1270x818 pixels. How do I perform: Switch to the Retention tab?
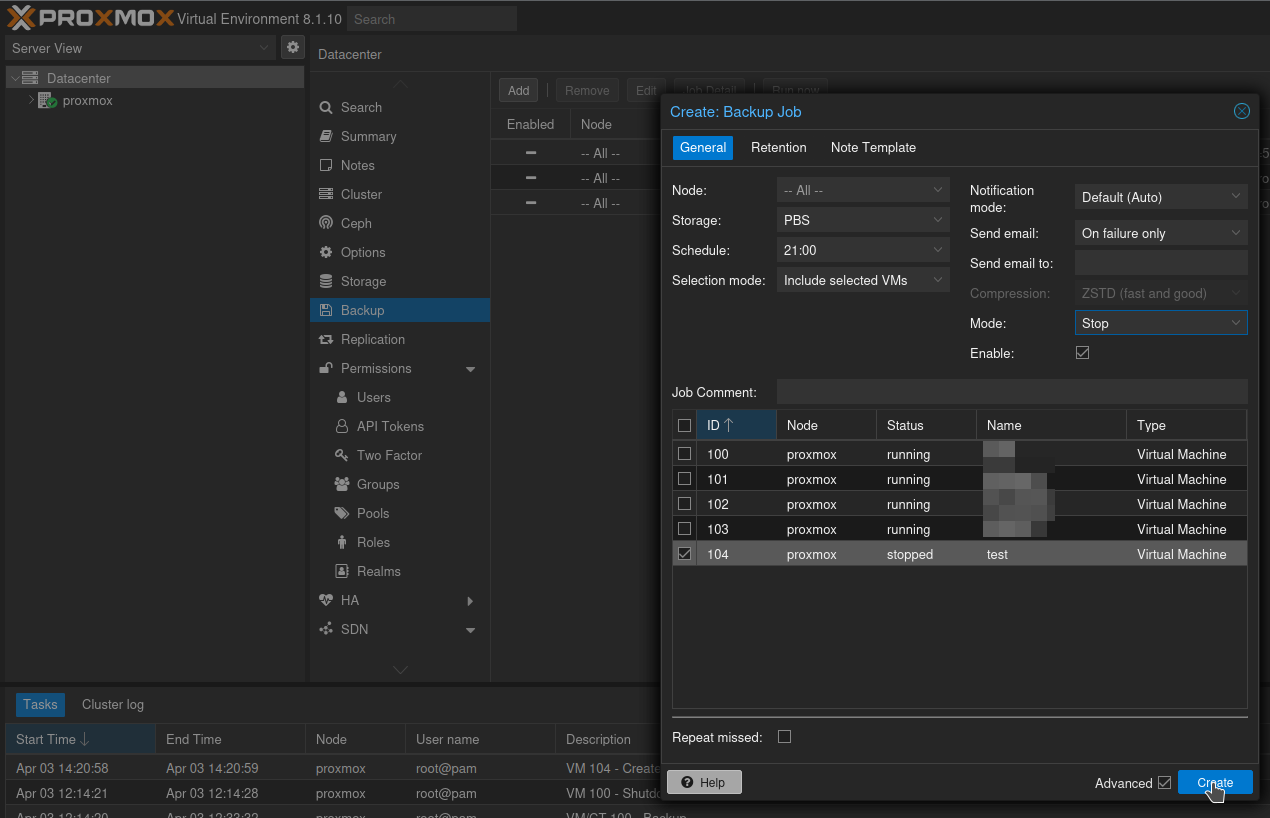click(779, 147)
